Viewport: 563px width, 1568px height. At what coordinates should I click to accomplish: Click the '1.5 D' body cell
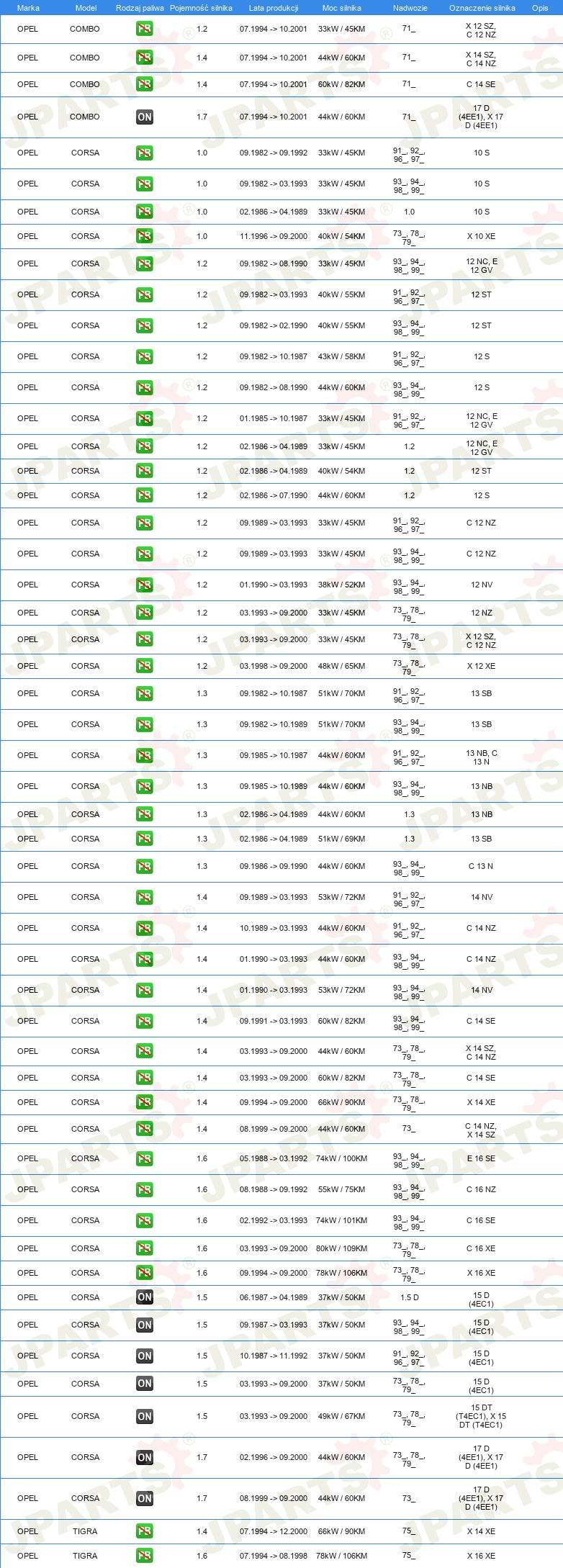[x=410, y=1298]
